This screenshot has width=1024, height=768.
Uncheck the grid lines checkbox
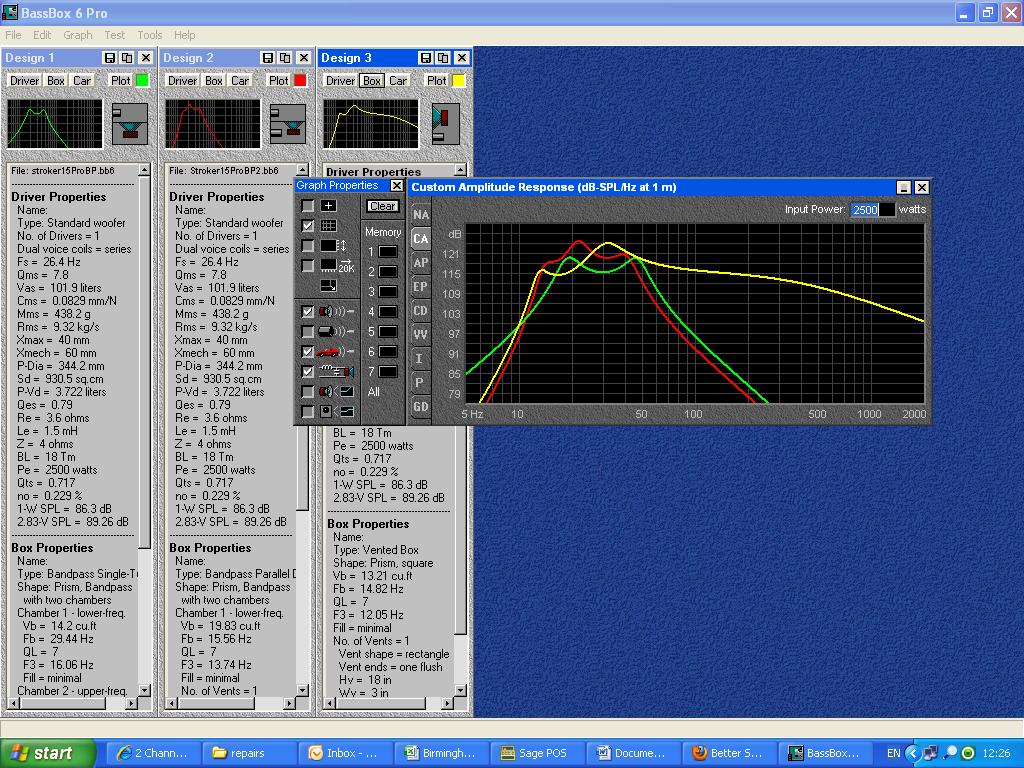pos(307,226)
